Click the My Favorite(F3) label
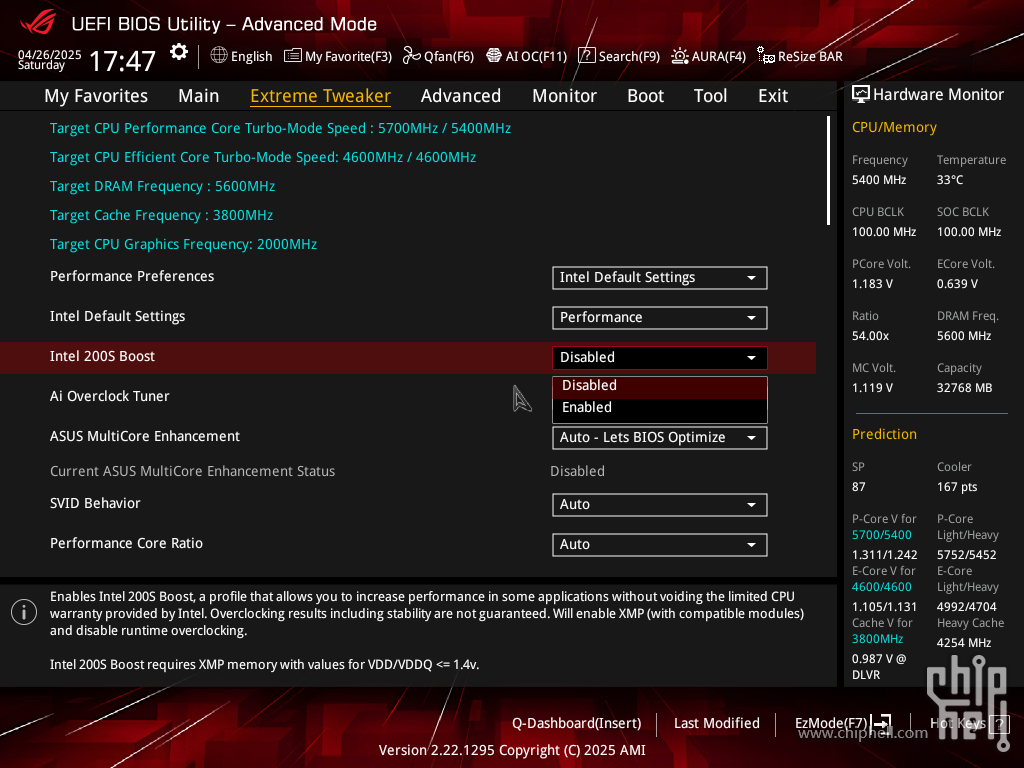The image size is (1024, 768). [x=348, y=56]
